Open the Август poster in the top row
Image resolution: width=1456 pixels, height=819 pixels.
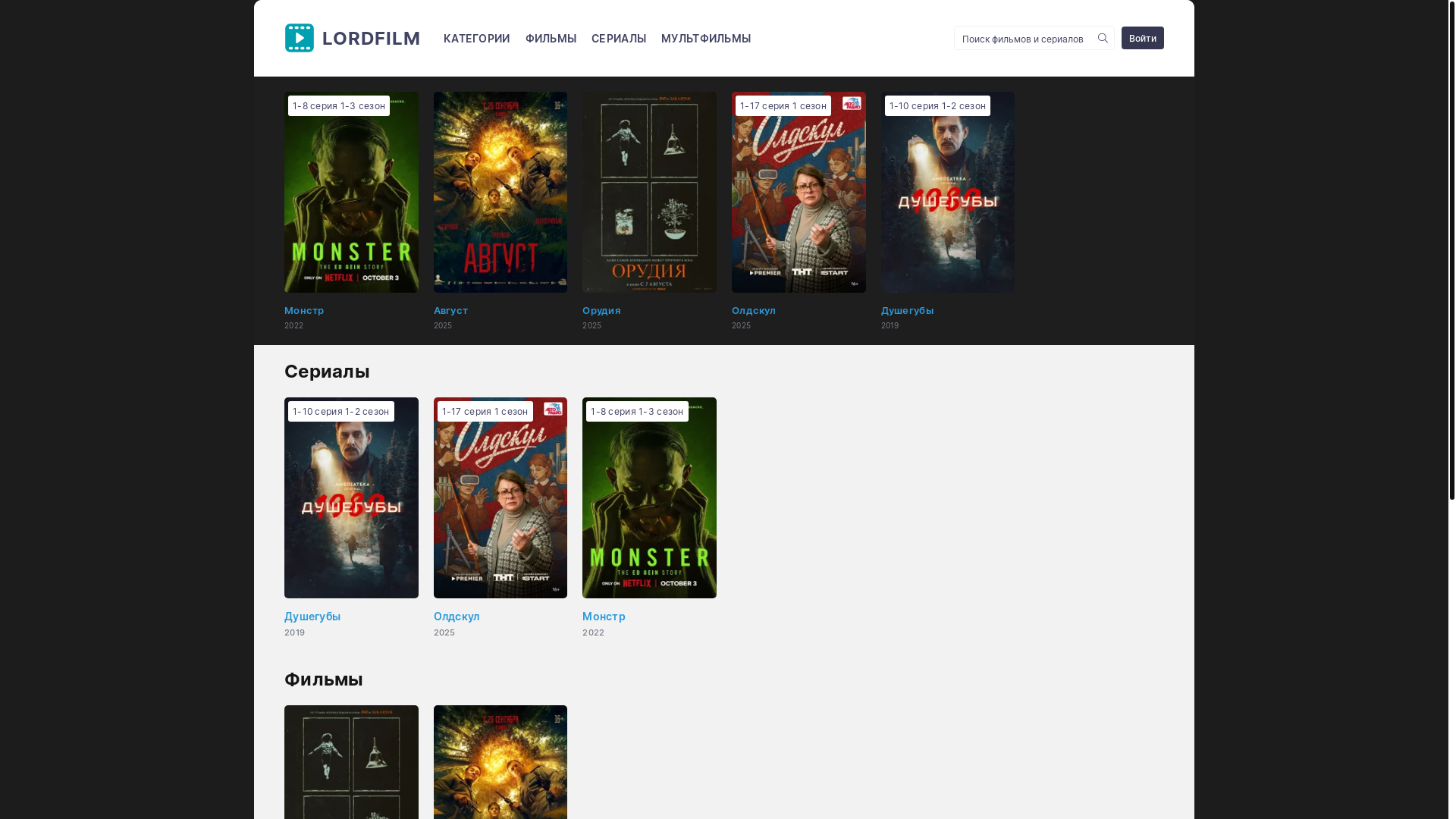[500, 192]
